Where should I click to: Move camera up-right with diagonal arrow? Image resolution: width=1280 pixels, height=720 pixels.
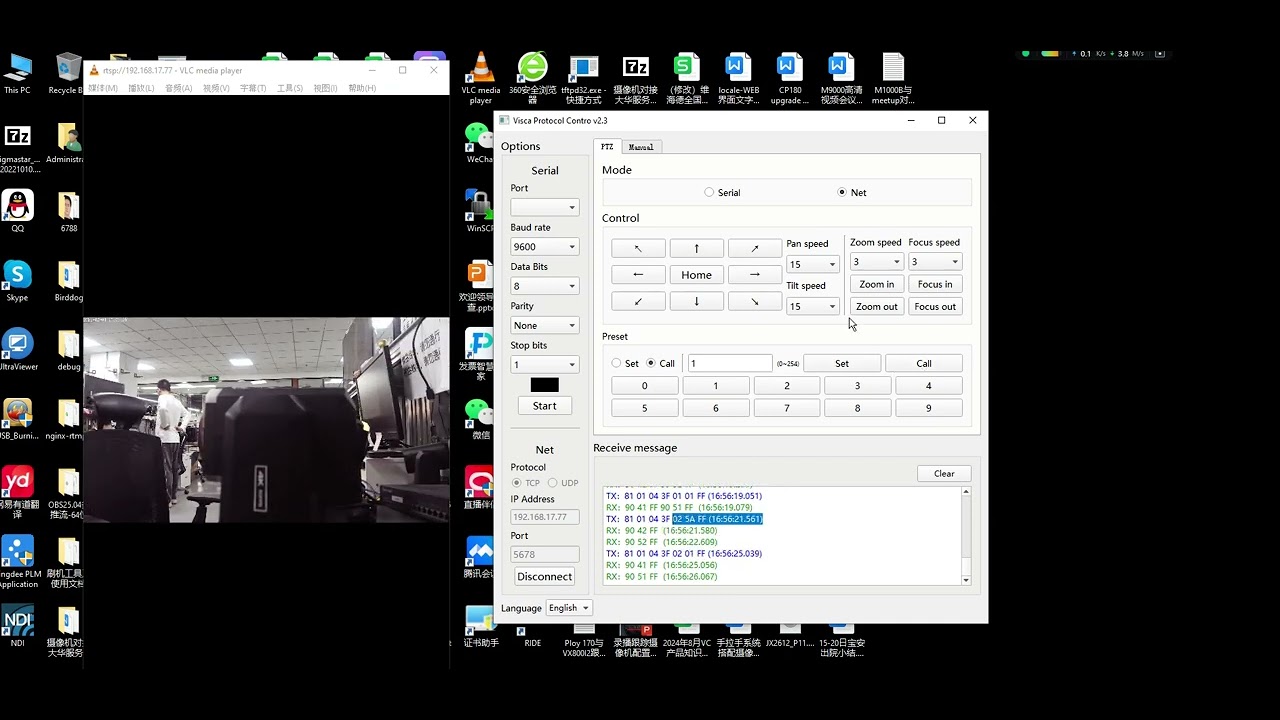(755, 248)
